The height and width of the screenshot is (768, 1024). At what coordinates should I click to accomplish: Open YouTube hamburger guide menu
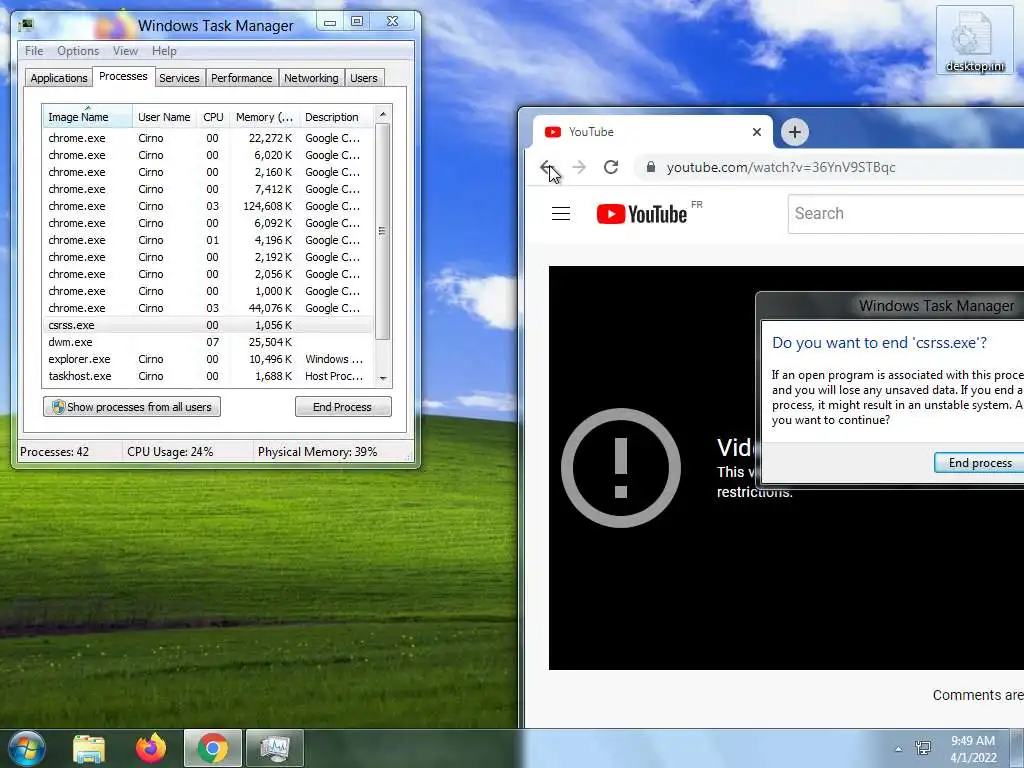tap(561, 214)
